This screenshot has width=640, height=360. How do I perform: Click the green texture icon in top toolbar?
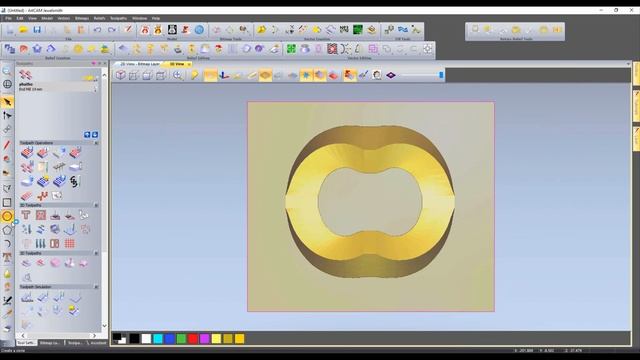click(x=358, y=30)
